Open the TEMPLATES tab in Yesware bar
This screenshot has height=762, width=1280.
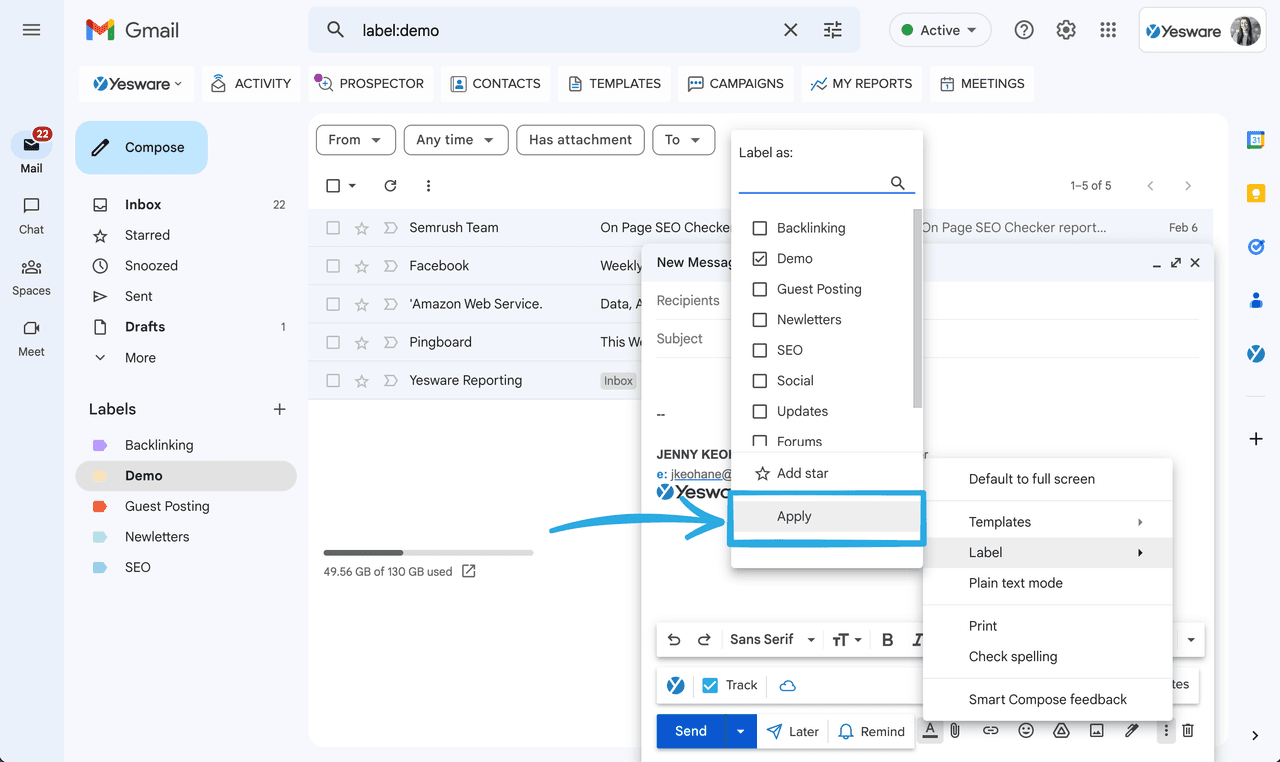tap(615, 84)
